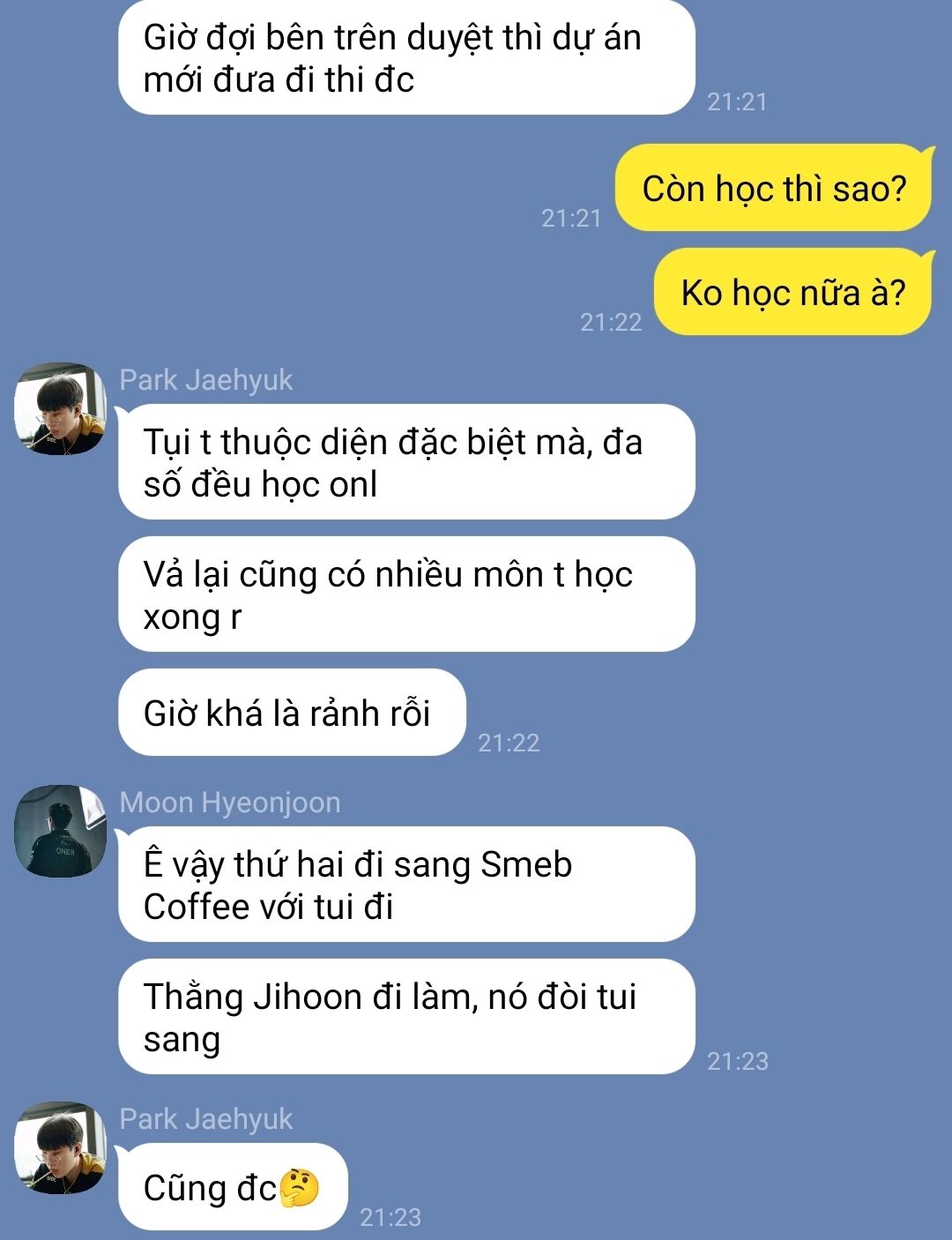Select the thinking face emoji

coord(299,1188)
